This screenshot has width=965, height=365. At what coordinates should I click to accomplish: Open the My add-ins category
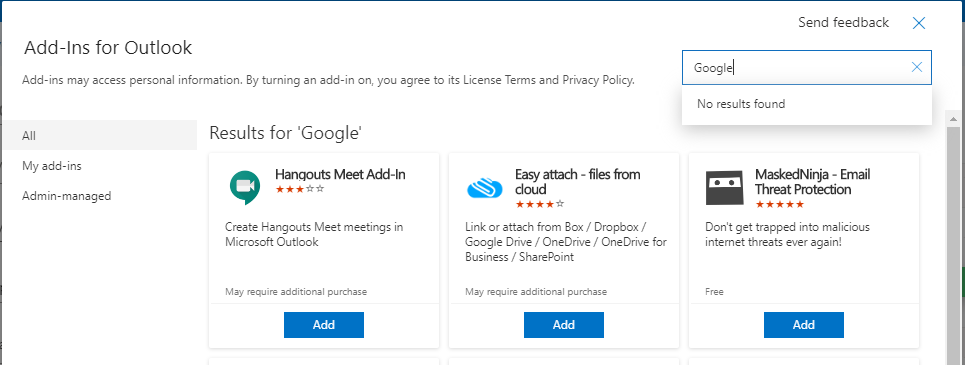coord(100,166)
